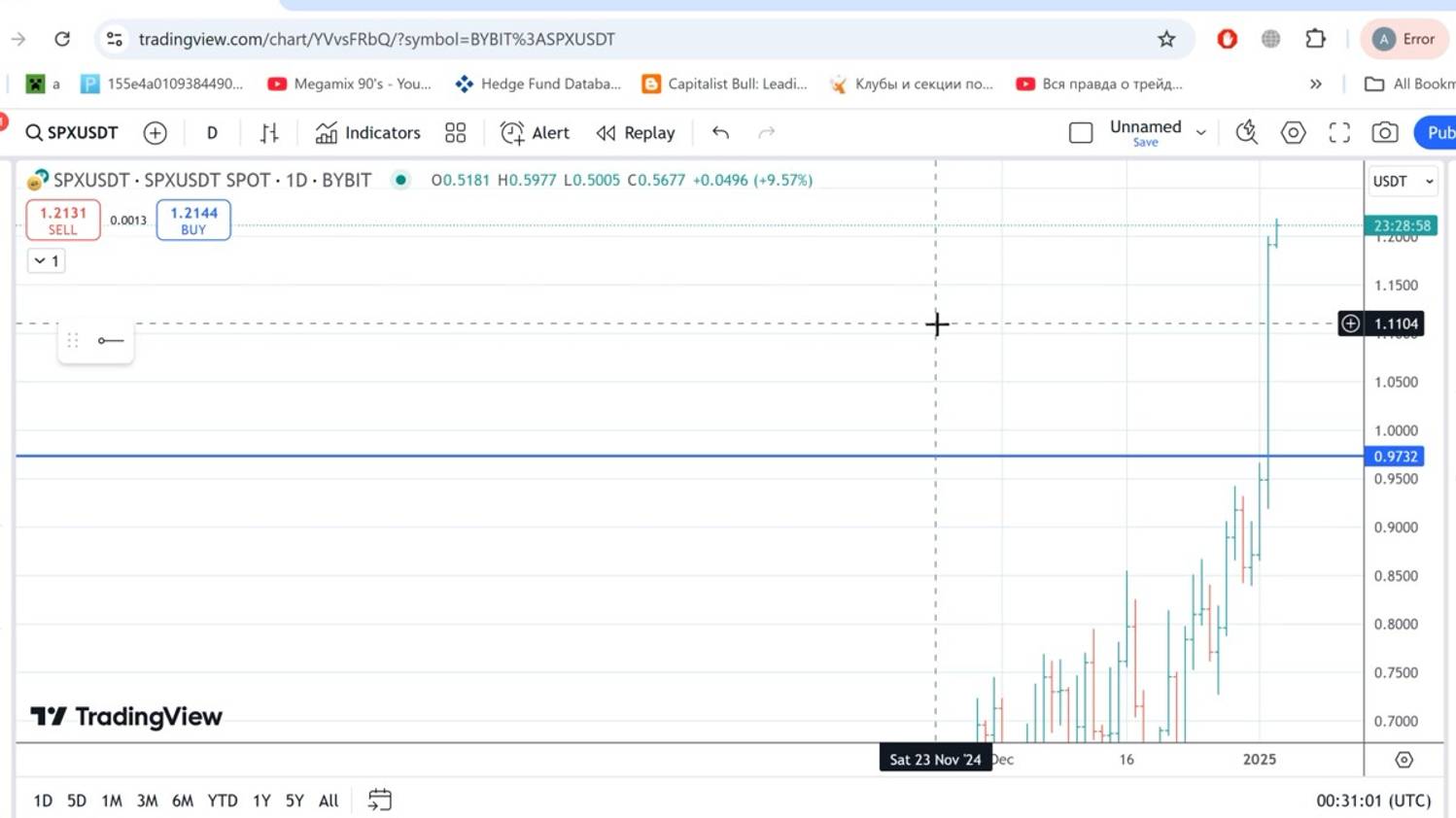Open the 00:31:01 (UTC) timezone menu

(x=1373, y=801)
